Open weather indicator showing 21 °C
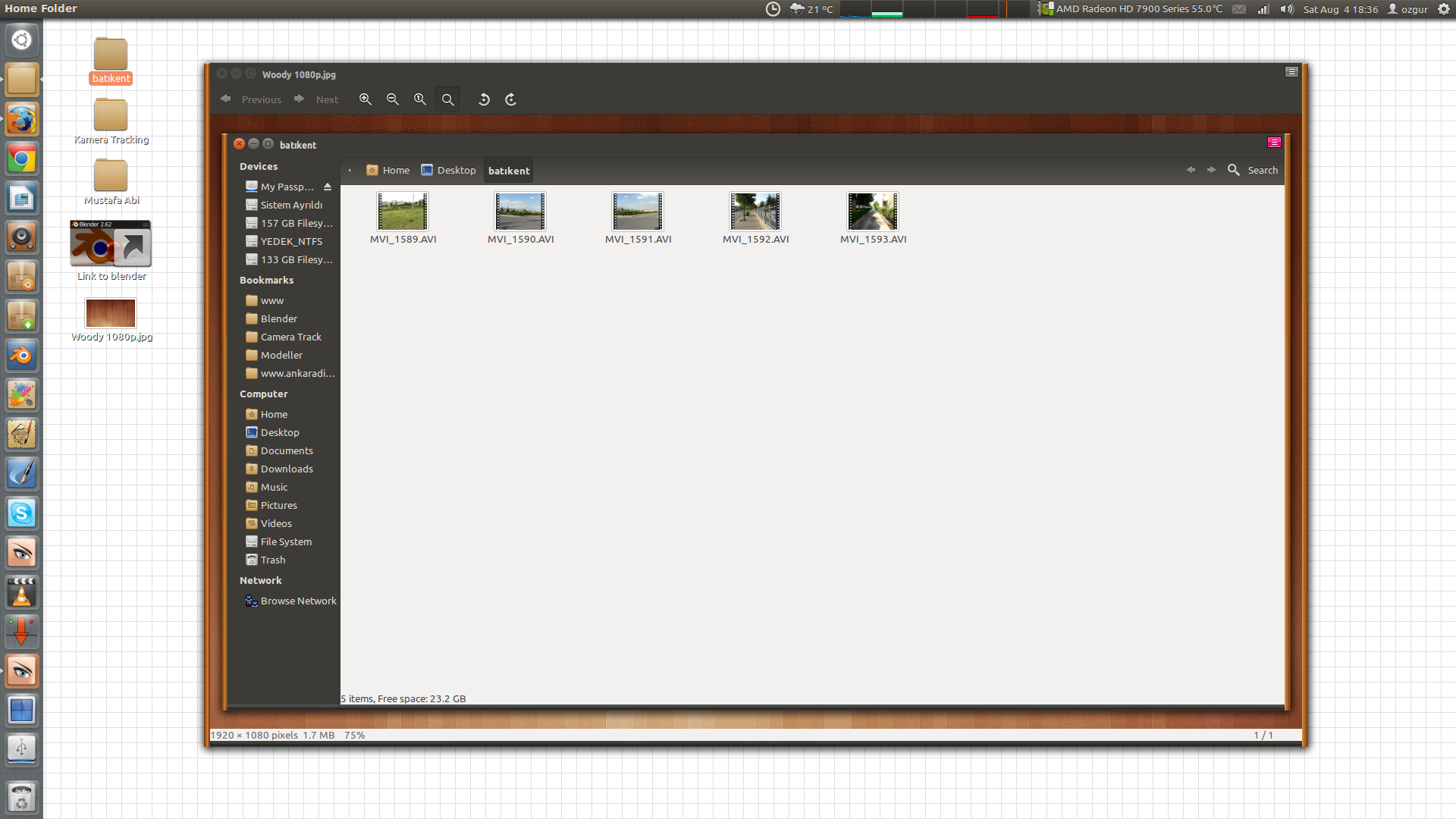1456x819 pixels. [811, 9]
